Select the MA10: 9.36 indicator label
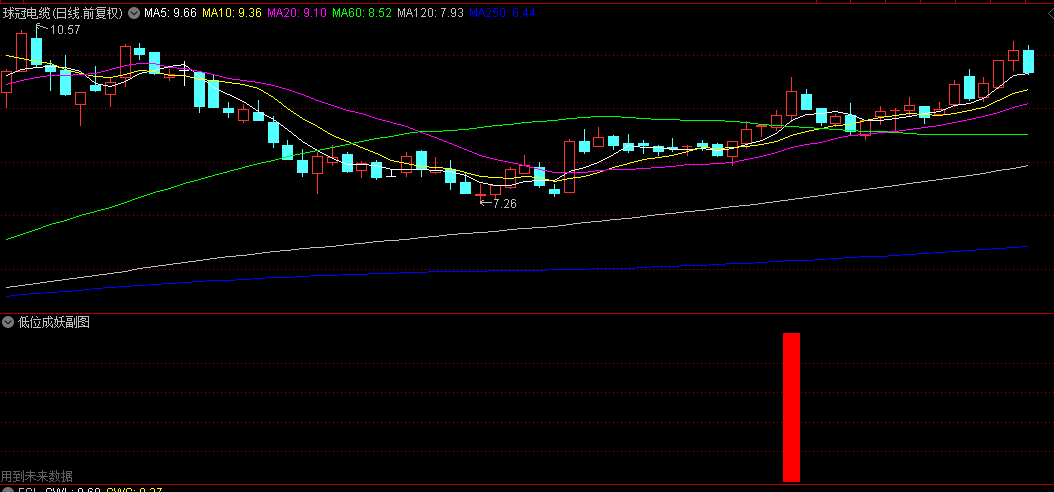Screen dimensions: 1054x492 (x=231, y=12)
